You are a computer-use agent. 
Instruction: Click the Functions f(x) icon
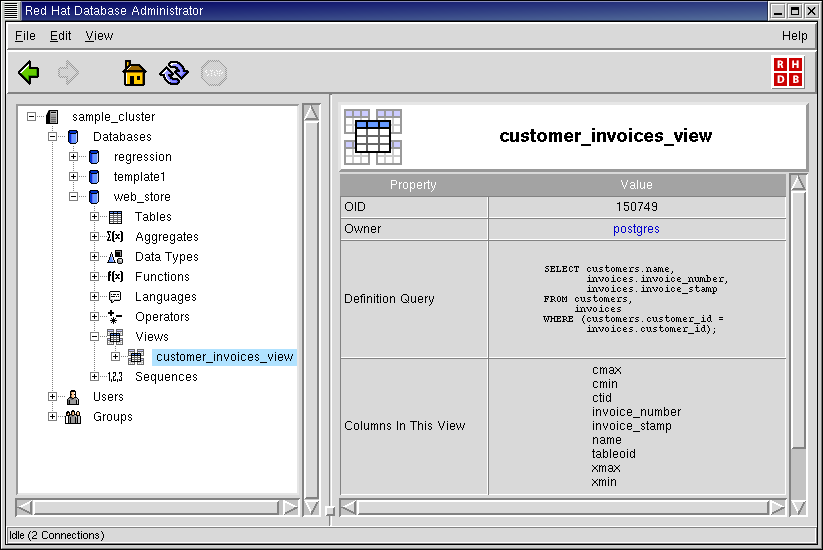click(115, 277)
